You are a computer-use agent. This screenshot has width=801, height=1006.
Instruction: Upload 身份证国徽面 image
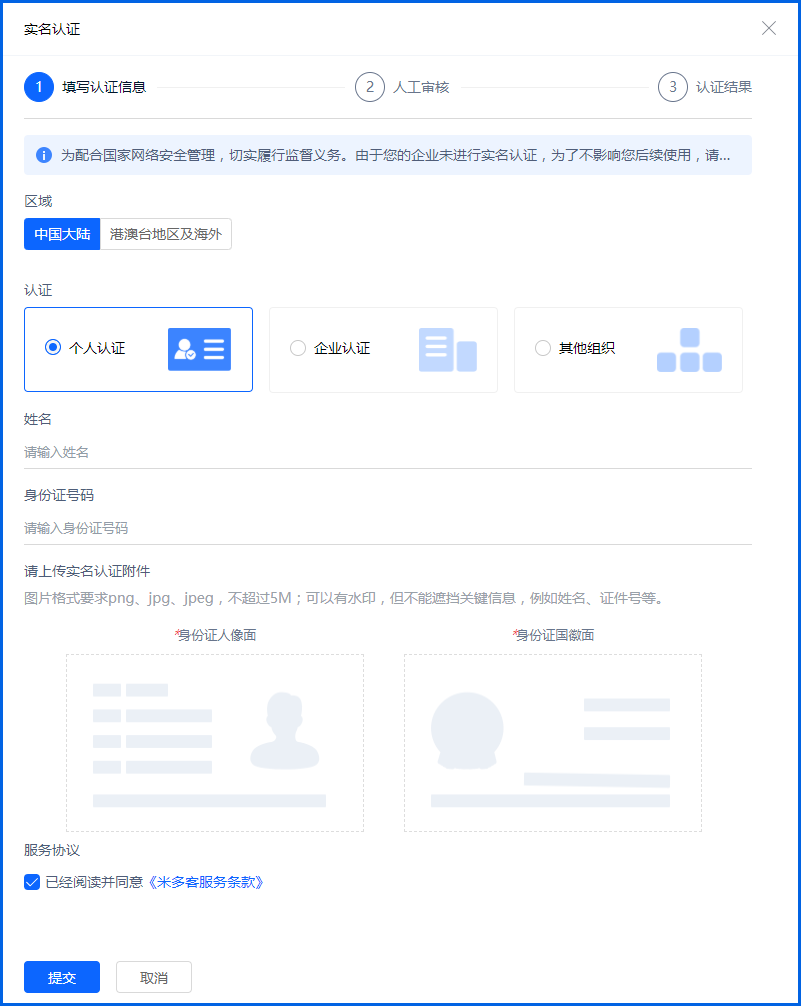point(553,743)
